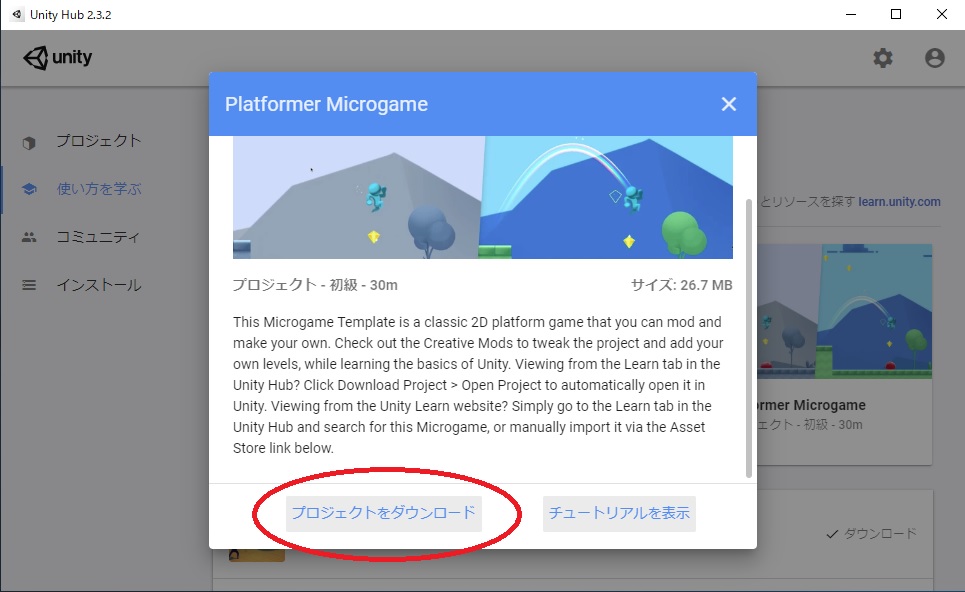
Task: Switch to the インストール sidebar tab
Action: (x=99, y=285)
